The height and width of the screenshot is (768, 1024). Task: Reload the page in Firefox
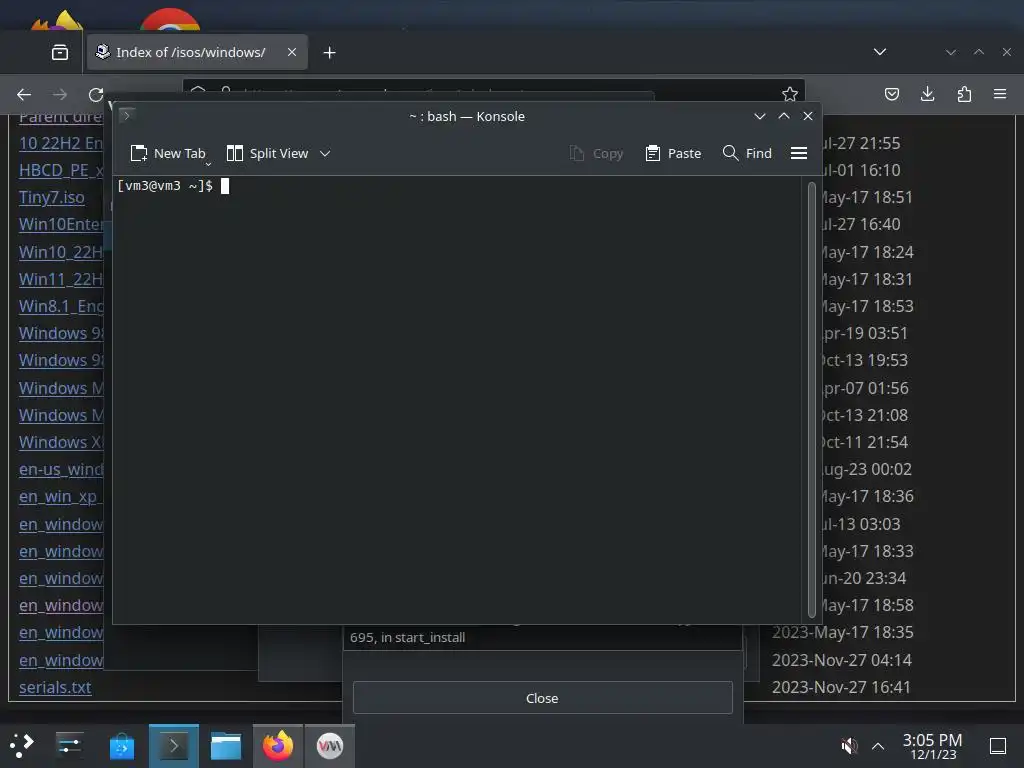96,95
